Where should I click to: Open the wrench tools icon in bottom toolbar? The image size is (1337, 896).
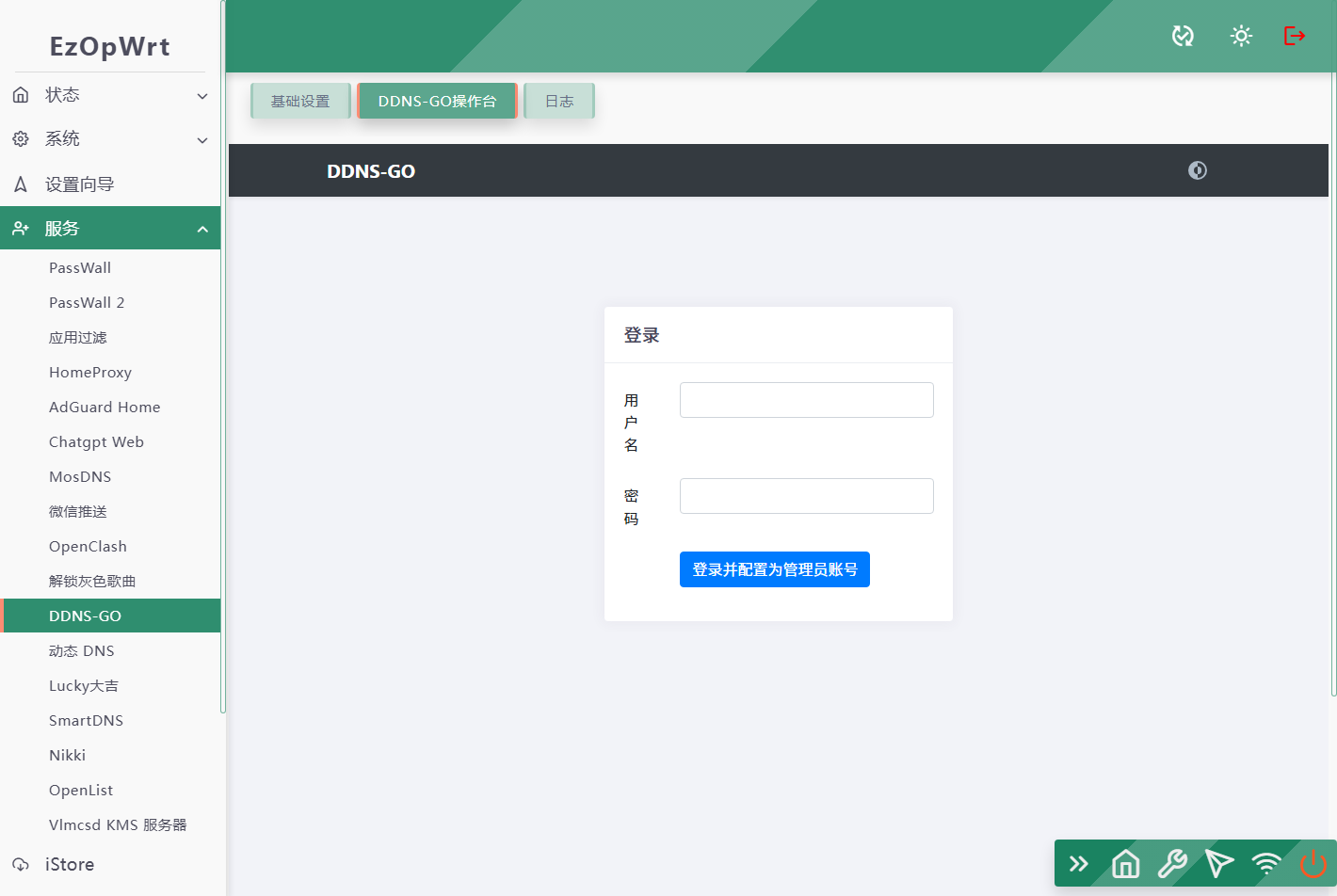click(x=1172, y=863)
